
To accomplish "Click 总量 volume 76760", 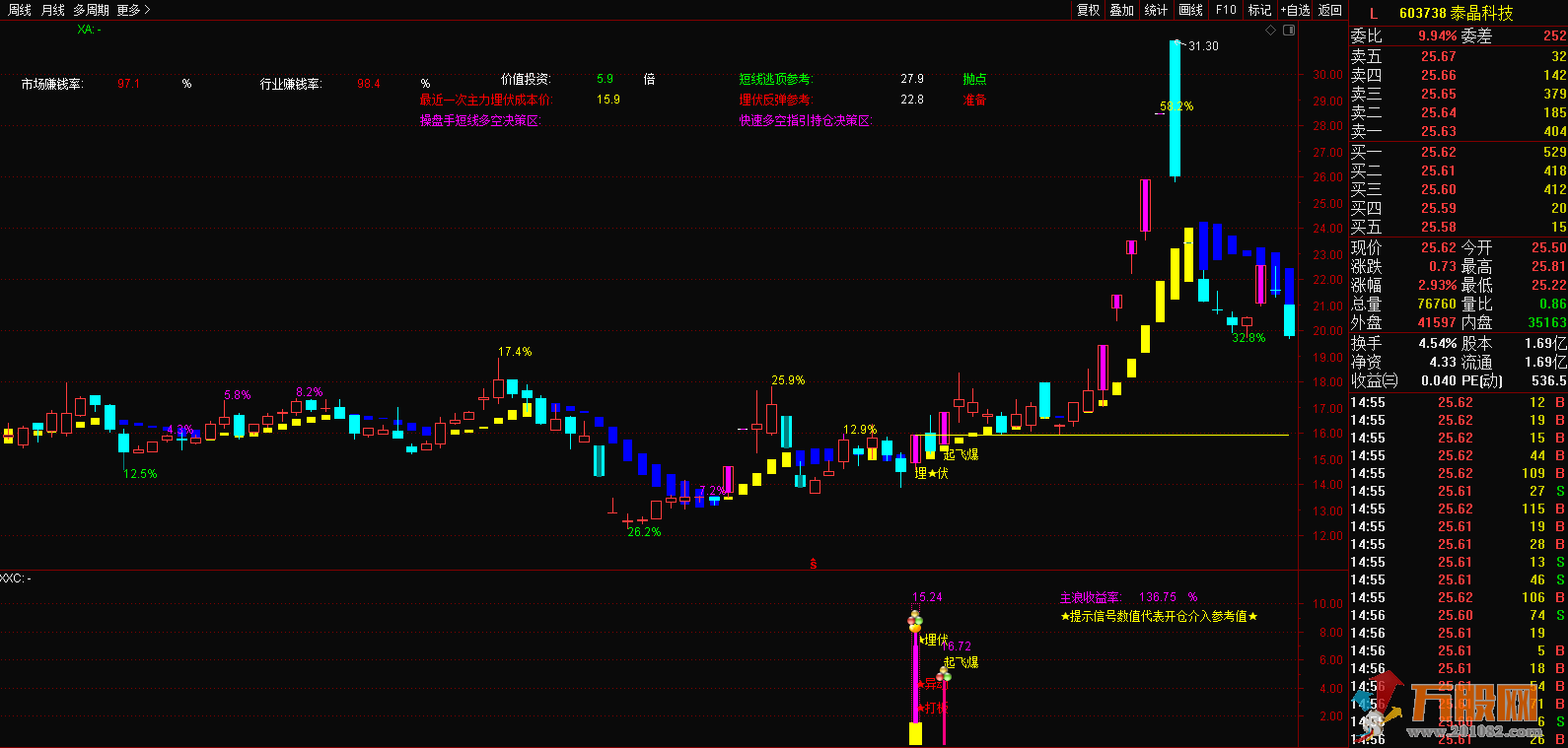I will pyautogui.click(x=1437, y=305).
